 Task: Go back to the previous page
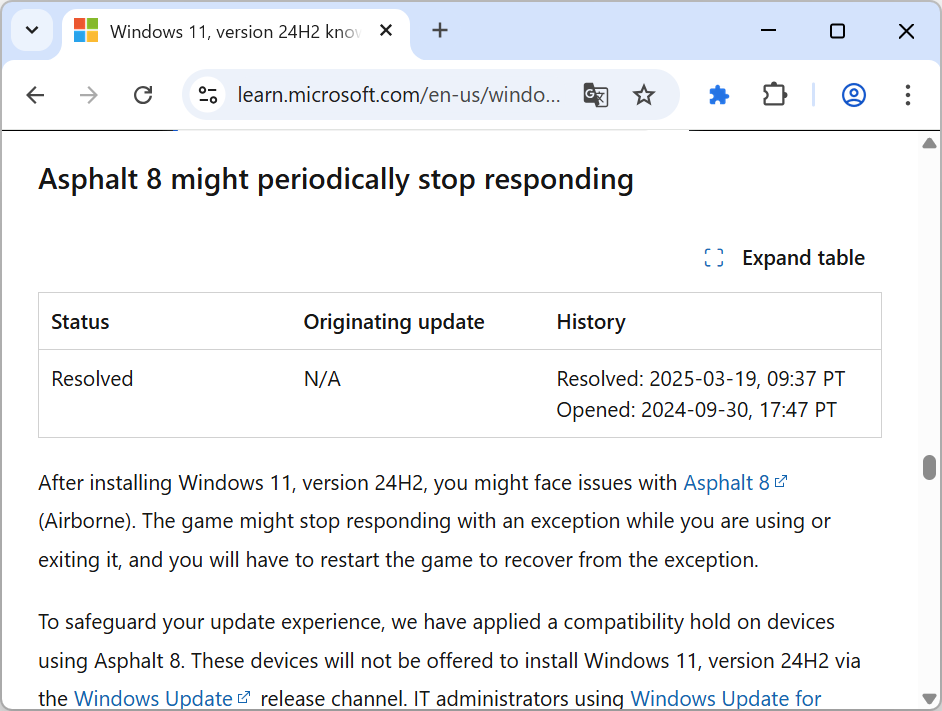click(35, 95)
